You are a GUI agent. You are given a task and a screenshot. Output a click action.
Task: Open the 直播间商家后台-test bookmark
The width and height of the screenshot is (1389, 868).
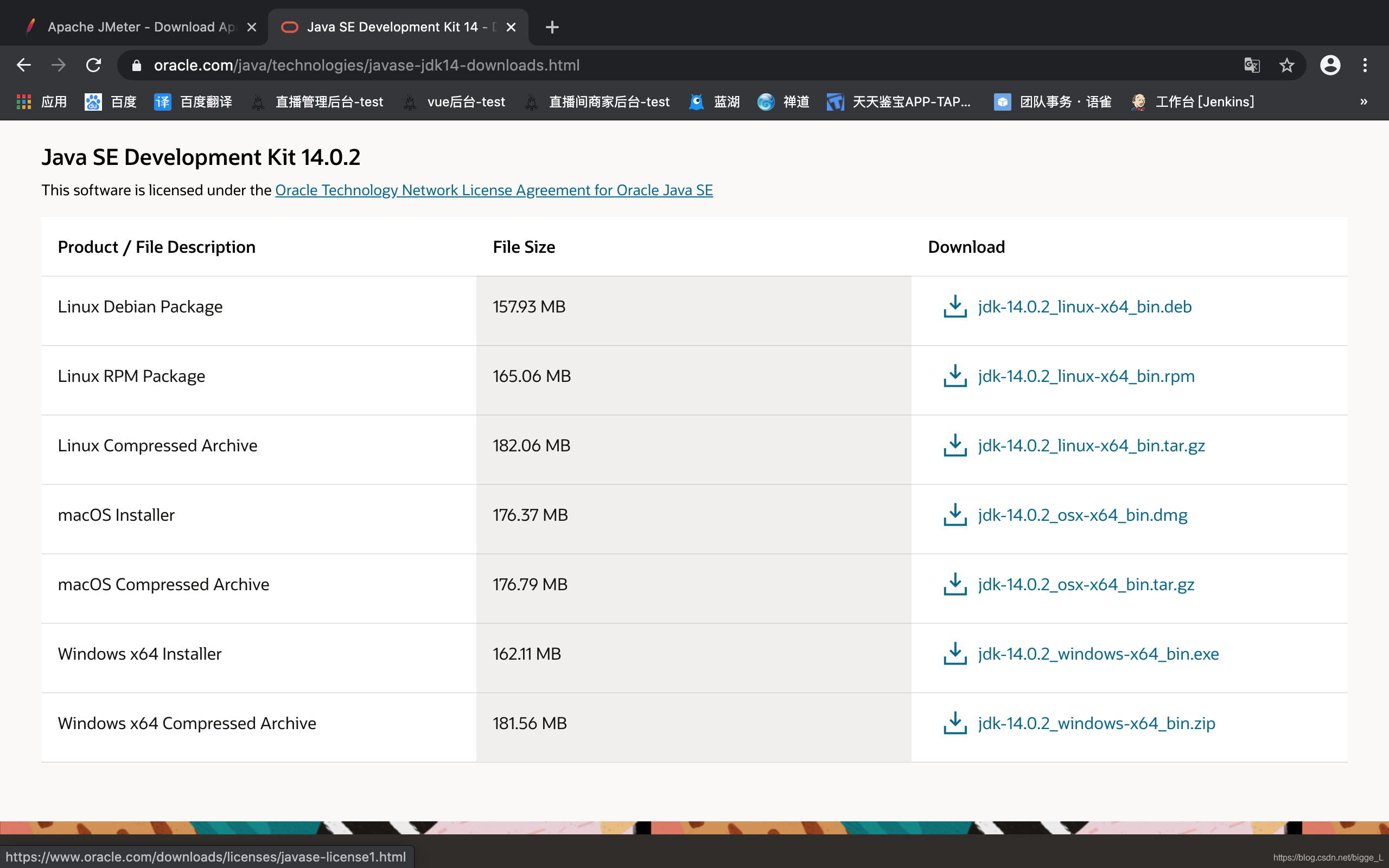pyautogui.click(x=597, y=101)
